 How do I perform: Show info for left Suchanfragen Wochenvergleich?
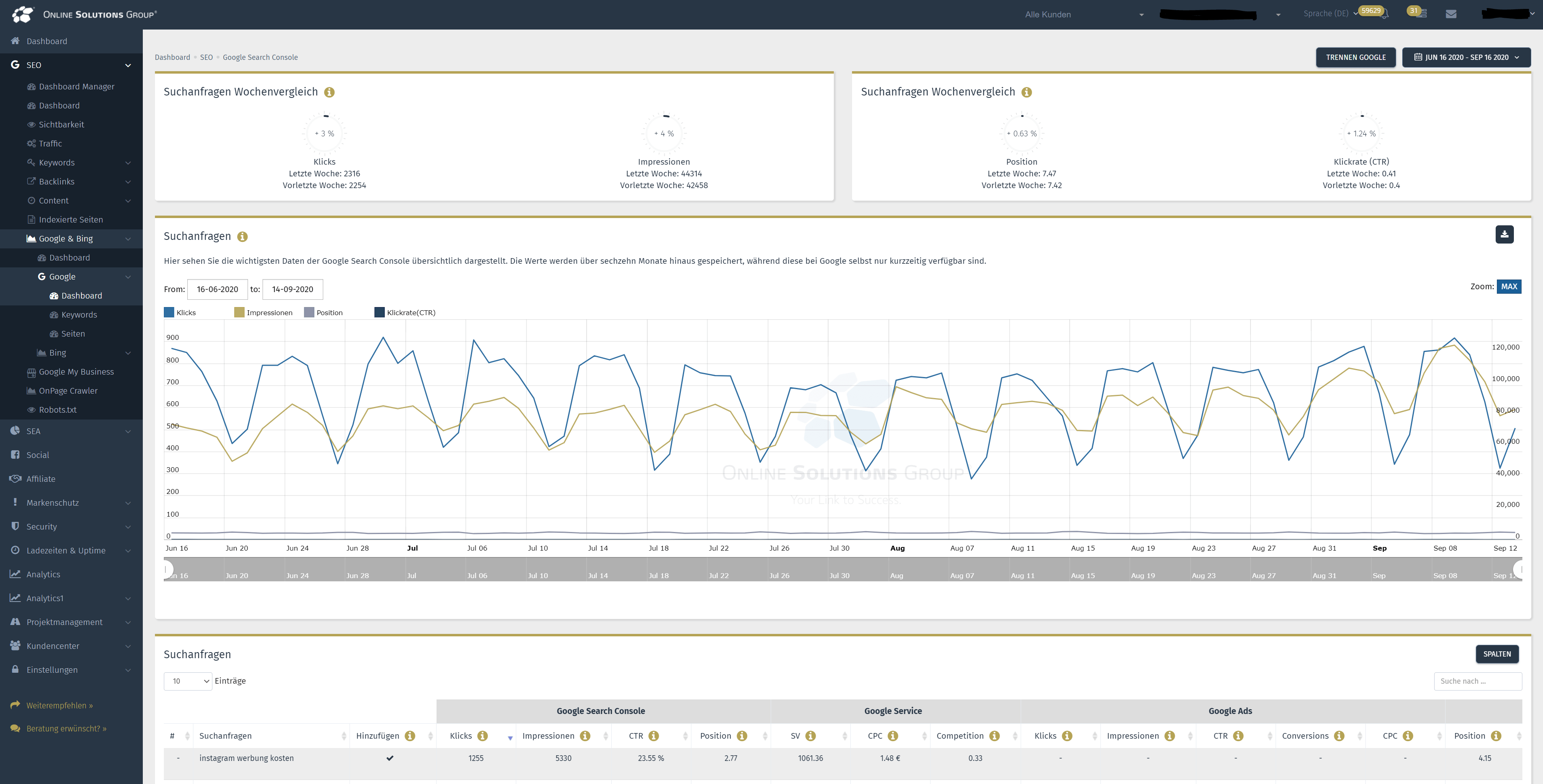[329, 92]
